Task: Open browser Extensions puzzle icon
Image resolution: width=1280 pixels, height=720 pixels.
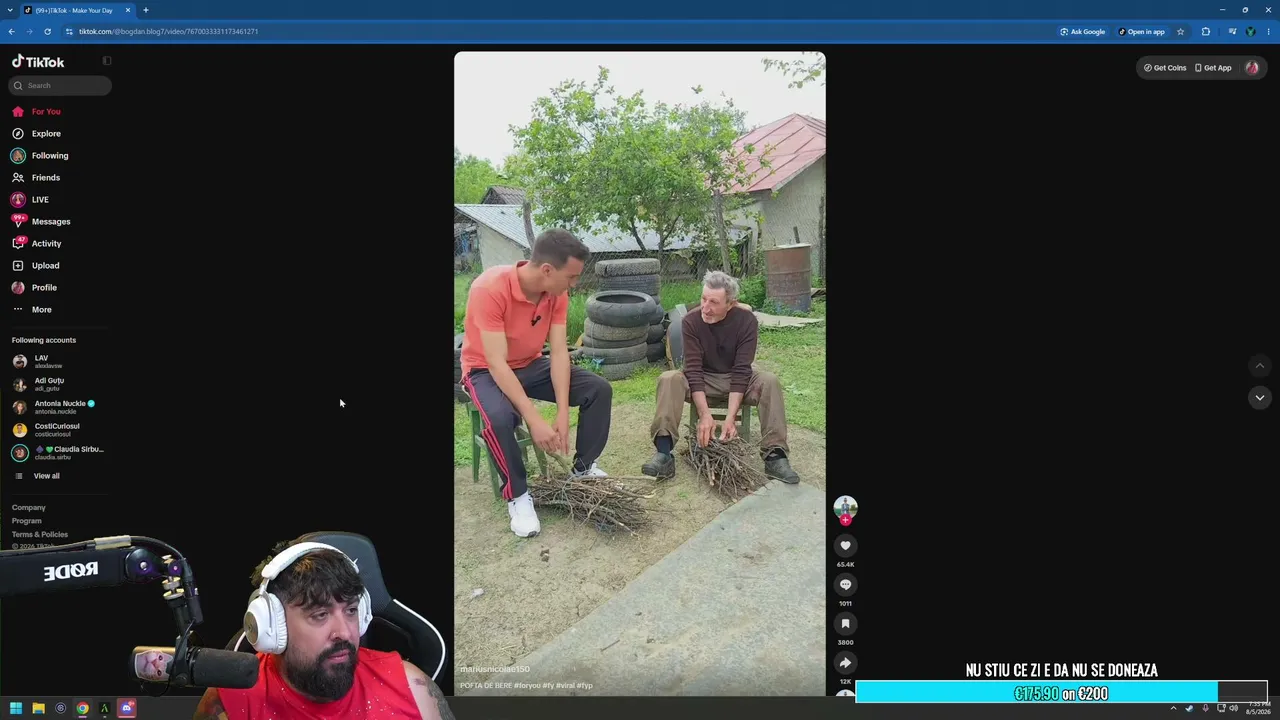Action: [1206, 31]
